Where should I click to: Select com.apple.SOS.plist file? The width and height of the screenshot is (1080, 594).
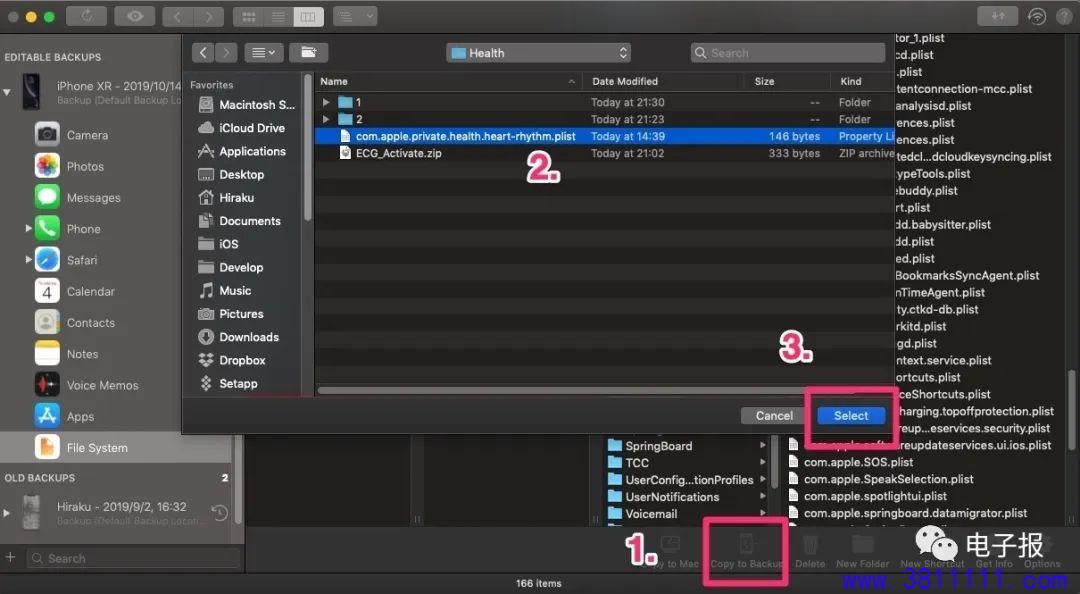tap(849, 462)
